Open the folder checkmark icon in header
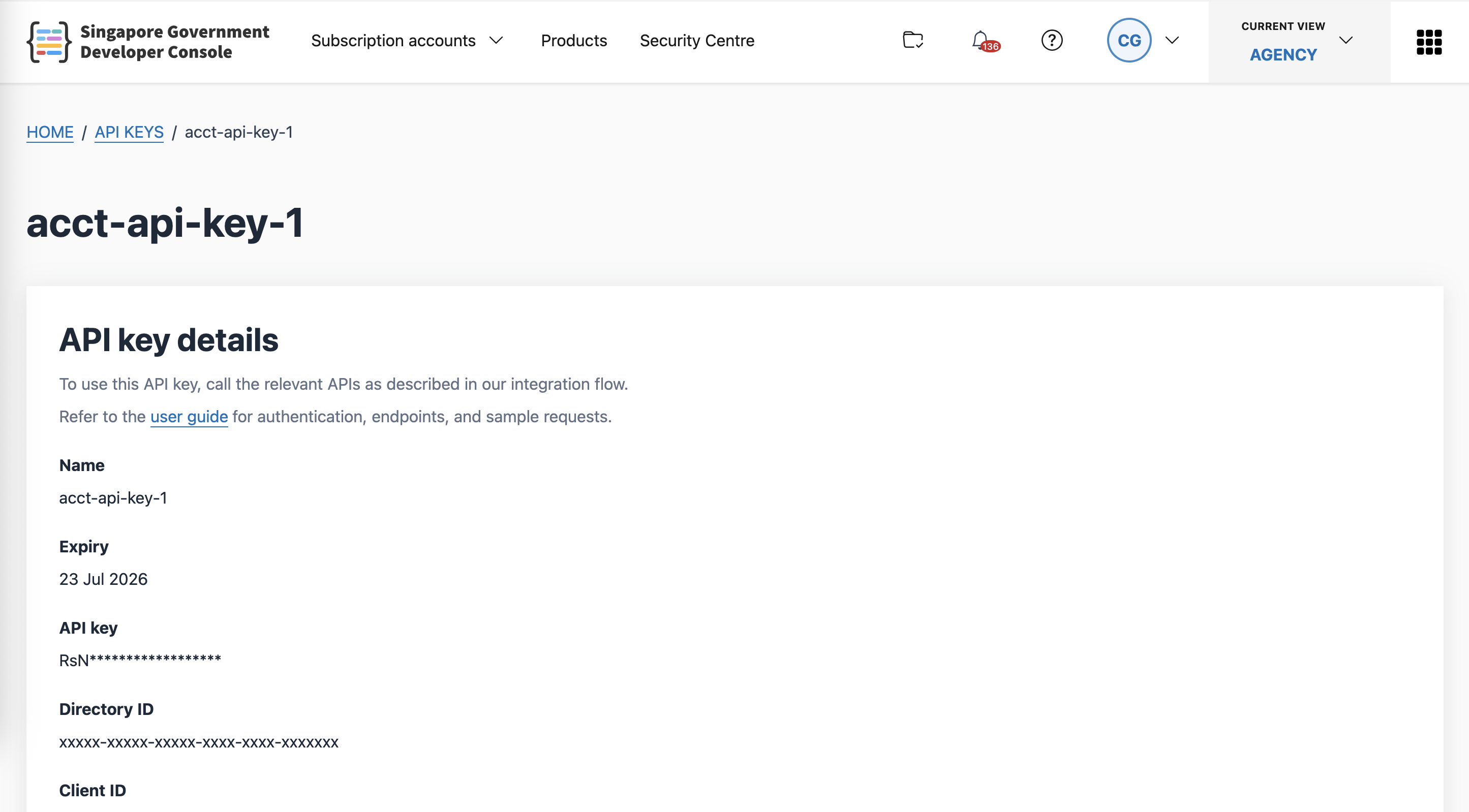This screenshot has width=1469, height=812. coord(913,41)
